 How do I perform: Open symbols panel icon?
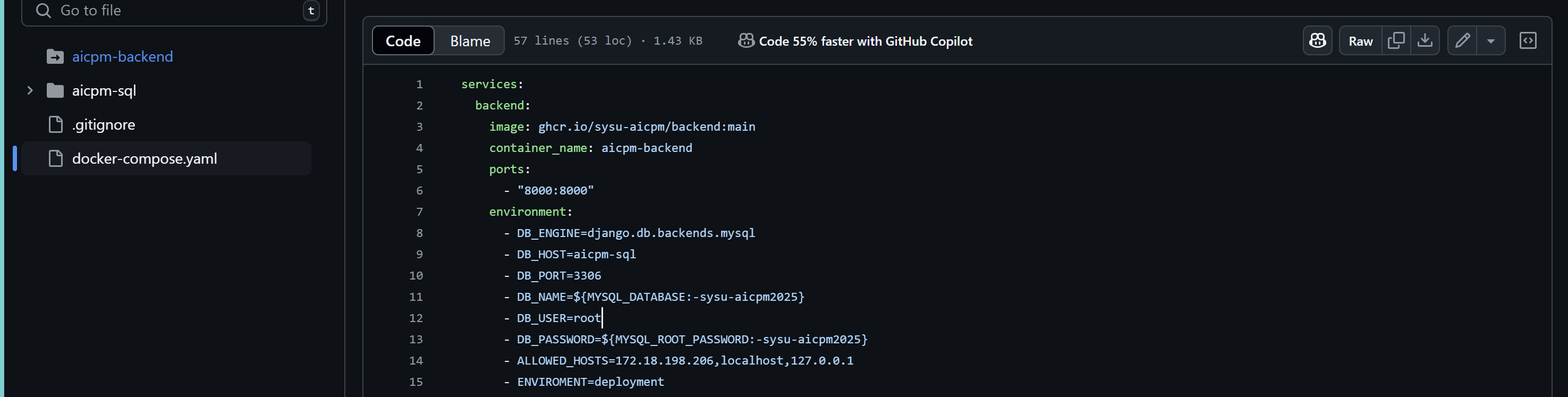click(x=1528, y=41)
